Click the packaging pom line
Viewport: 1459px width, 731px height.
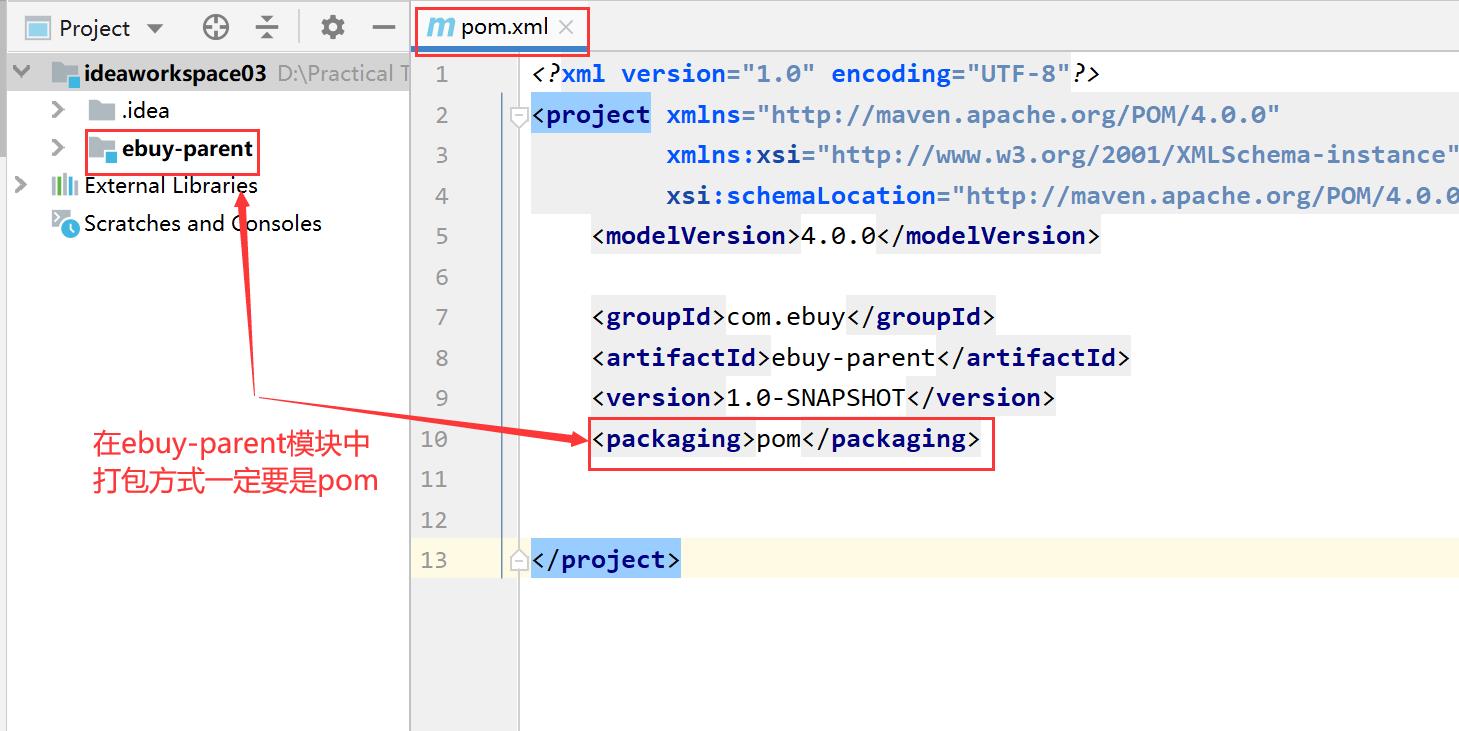pos(786,439)
